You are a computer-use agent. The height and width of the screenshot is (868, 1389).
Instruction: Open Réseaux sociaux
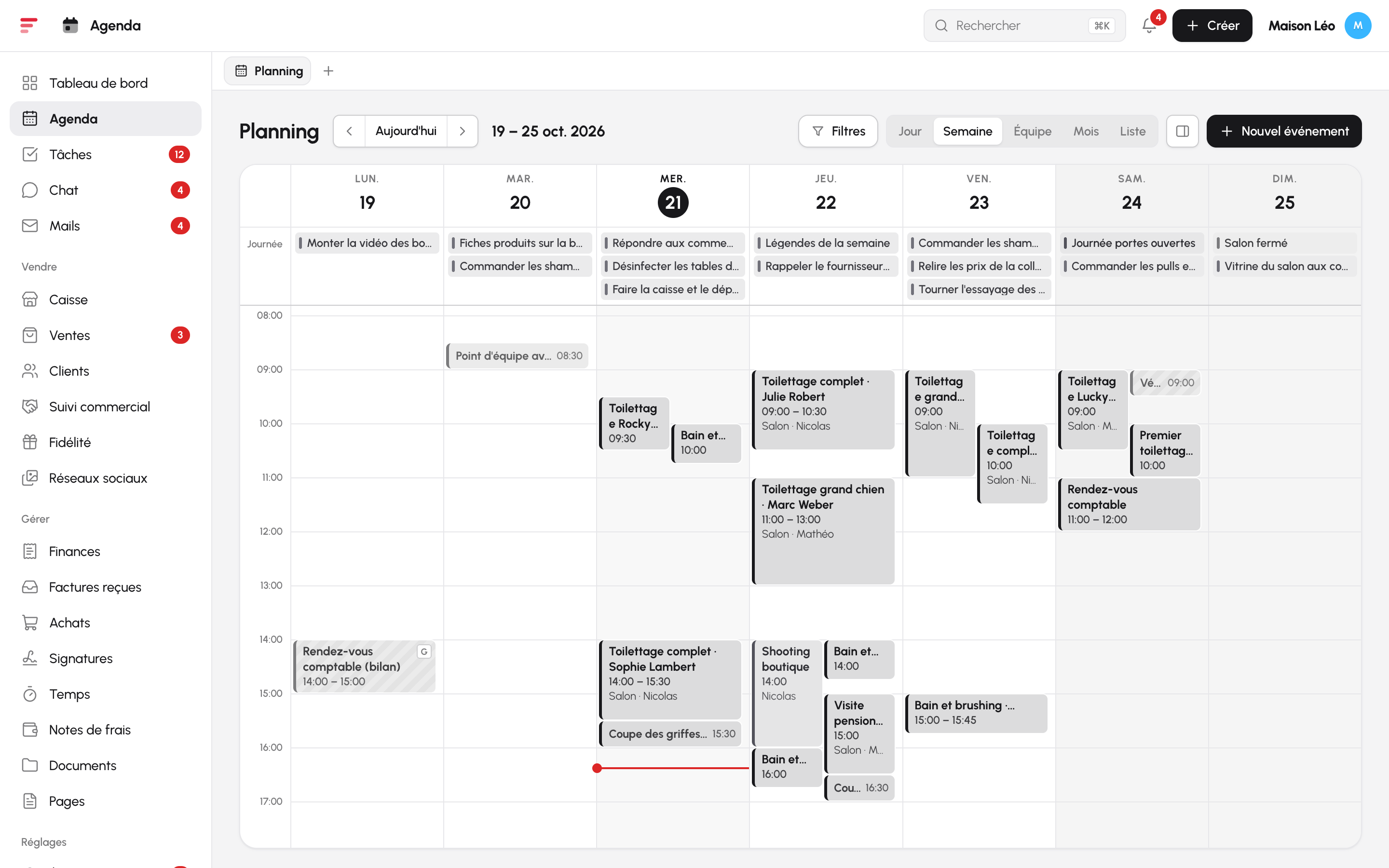(106, 477)
